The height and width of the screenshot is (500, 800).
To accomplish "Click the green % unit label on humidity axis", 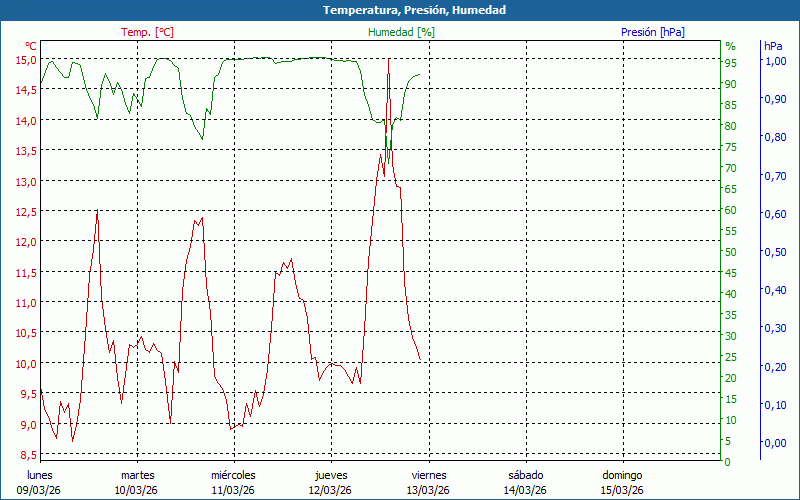I will (730, 46).
